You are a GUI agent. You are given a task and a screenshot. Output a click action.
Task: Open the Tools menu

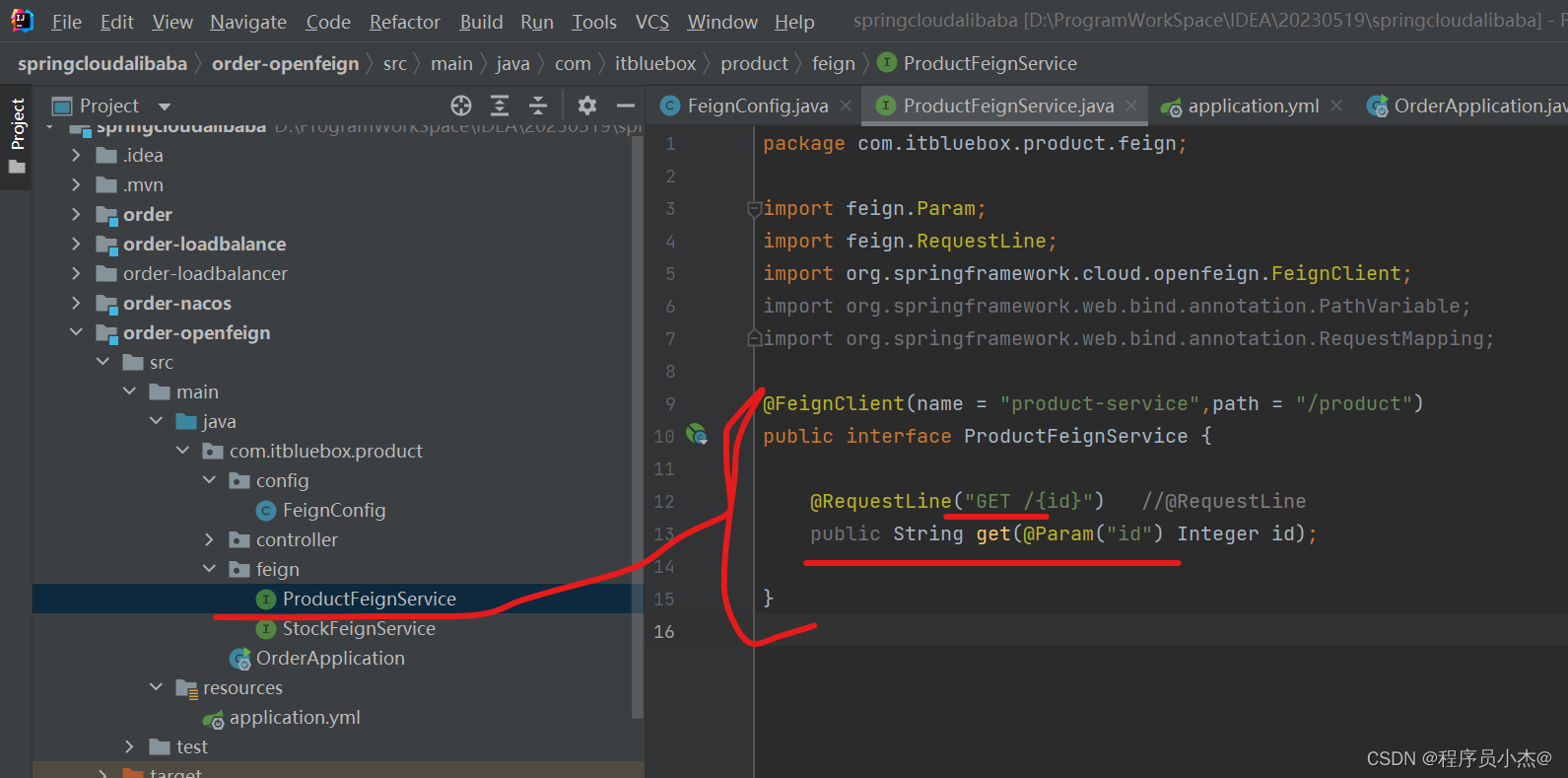tap(594, 22)
